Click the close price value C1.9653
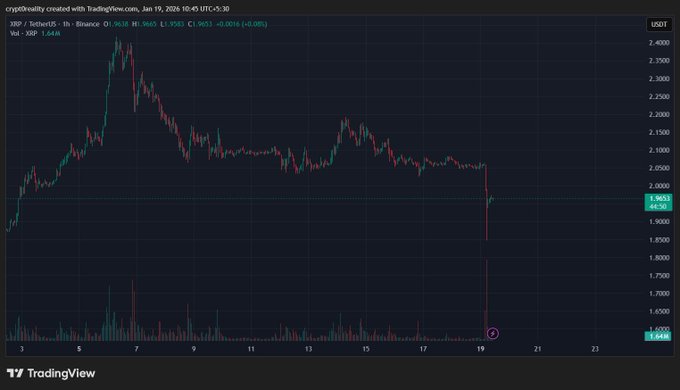Viewport: 680px width, 390px height. pos(200,24)
